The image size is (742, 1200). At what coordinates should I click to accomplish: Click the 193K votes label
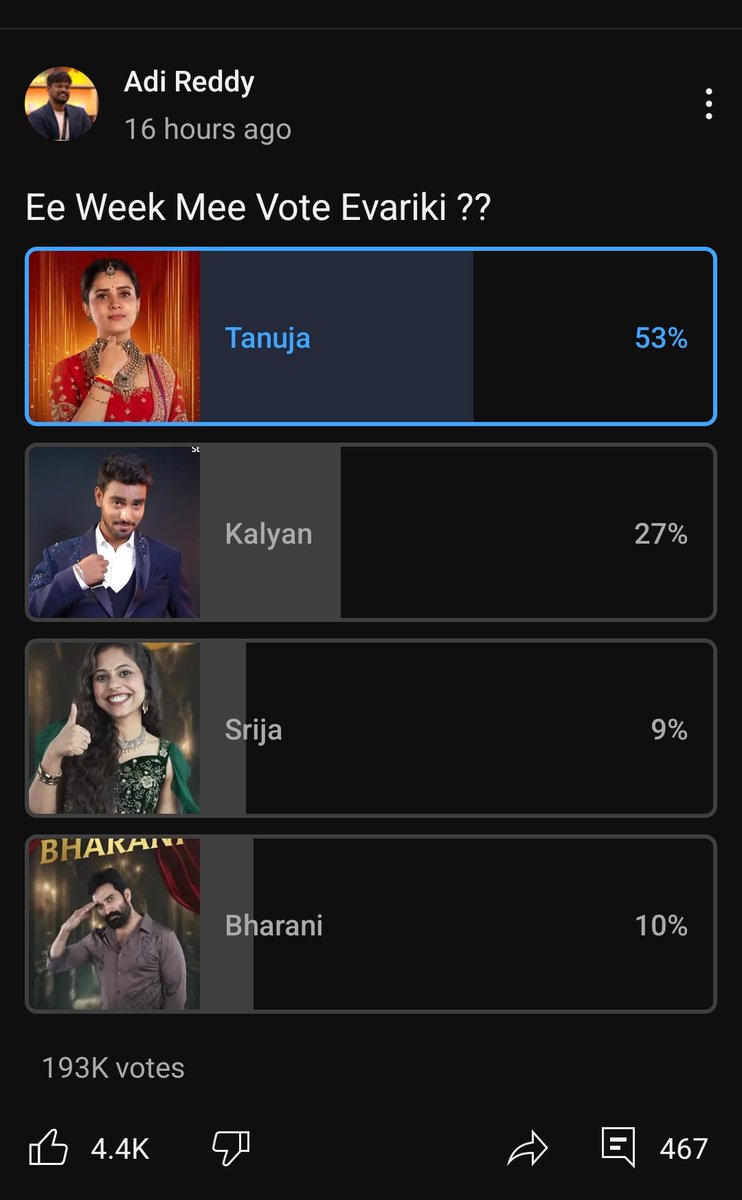point(113,1068)
